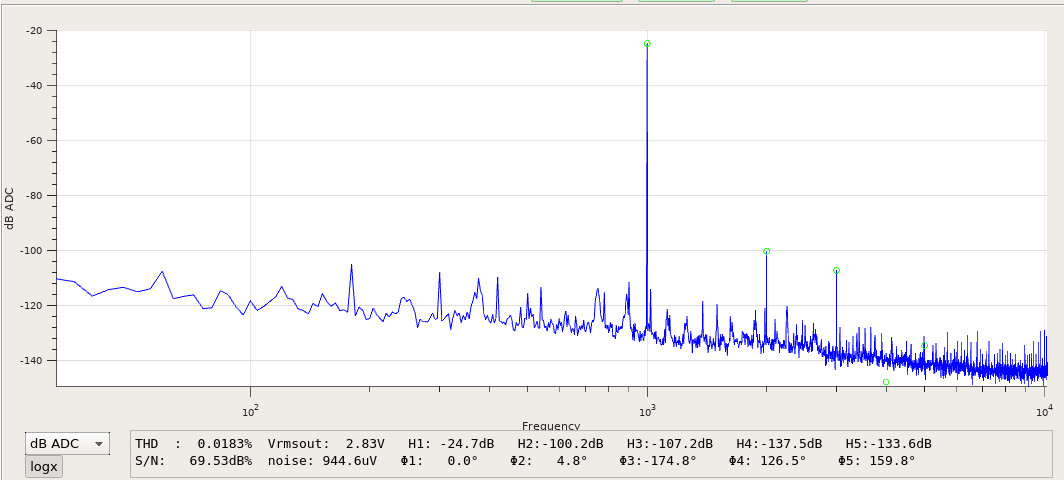Select the Φ5 159.8° phase value
Screen dimensions: 1064x480
pos(877,460)
